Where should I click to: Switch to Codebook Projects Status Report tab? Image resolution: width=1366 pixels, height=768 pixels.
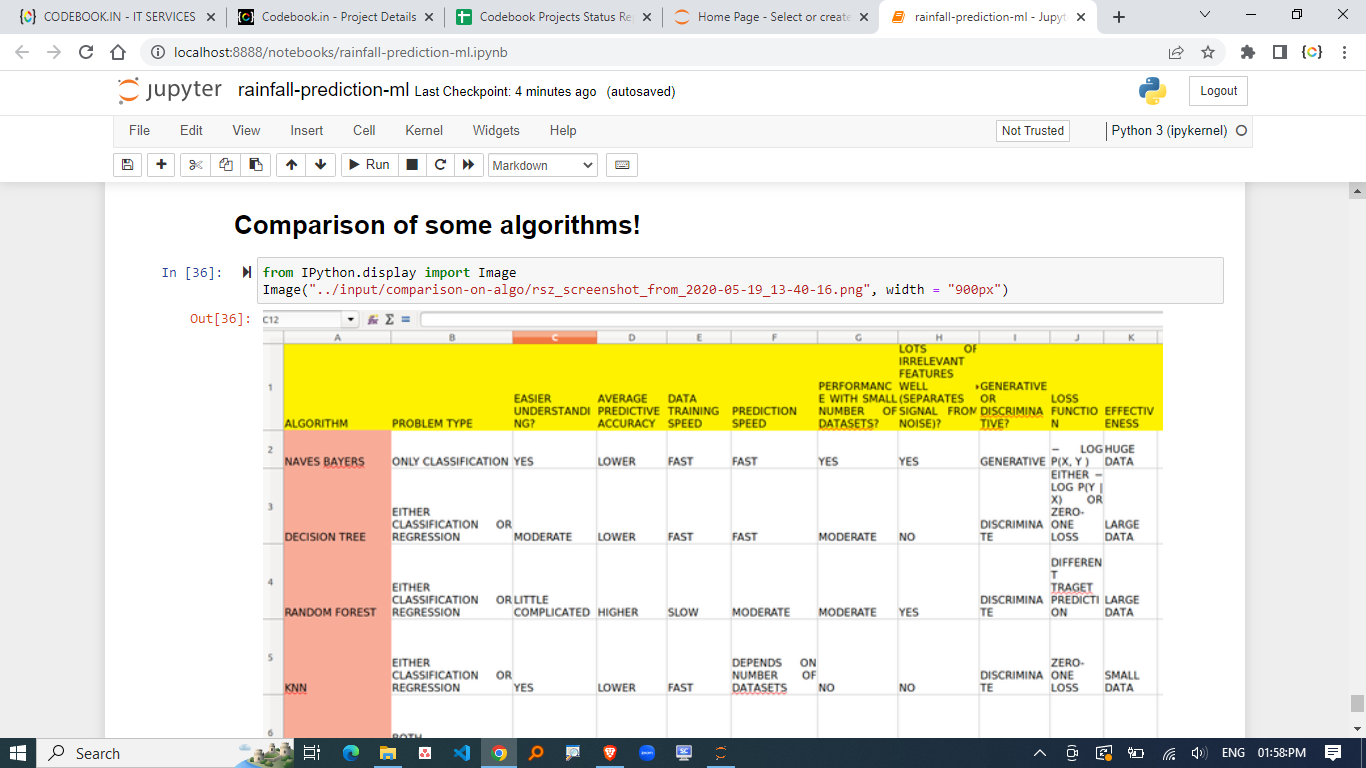click(x=553, y=17)
